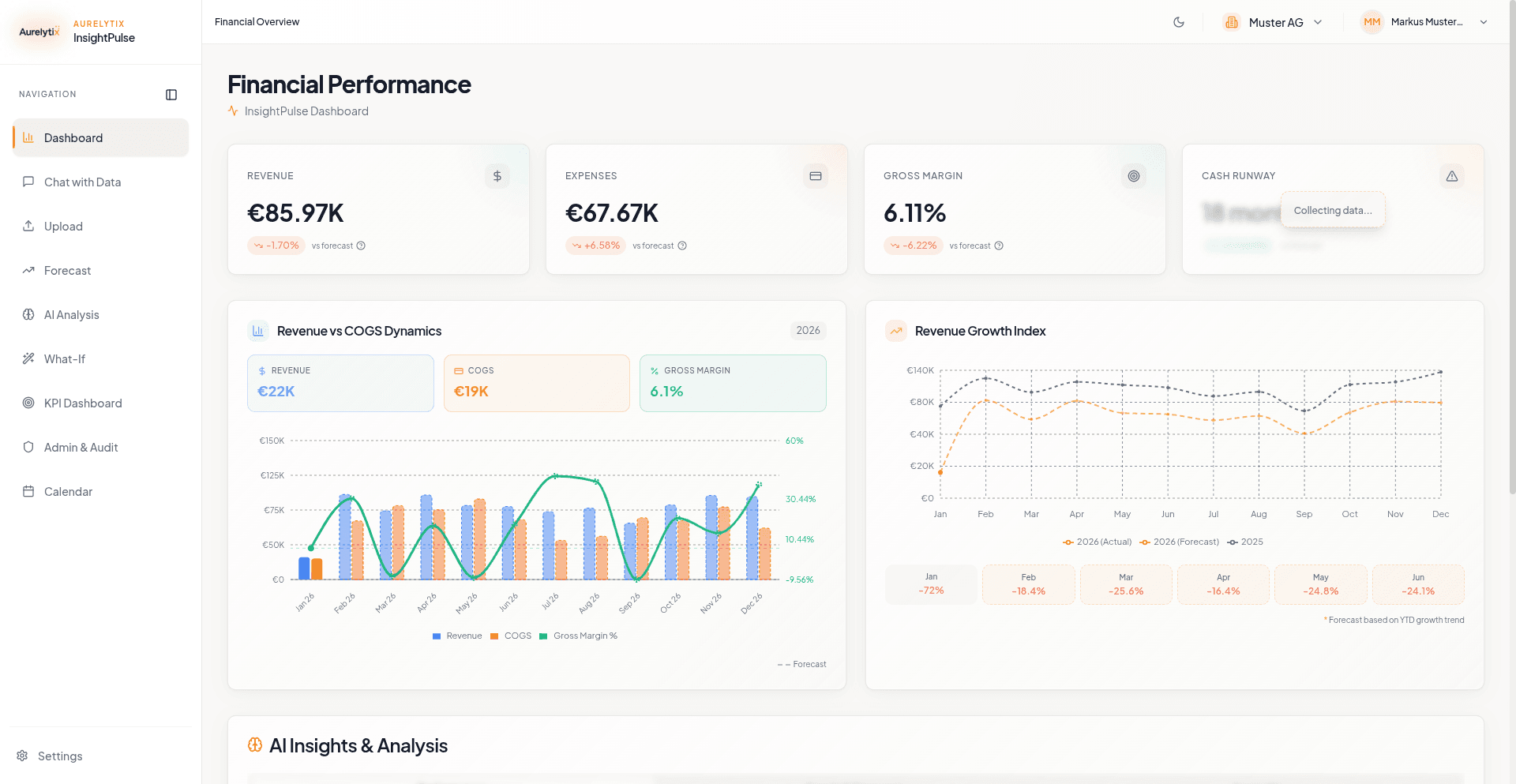Toggle dark mode with the moon icon
This screenshot has height=784, width=1516.
1178,22
